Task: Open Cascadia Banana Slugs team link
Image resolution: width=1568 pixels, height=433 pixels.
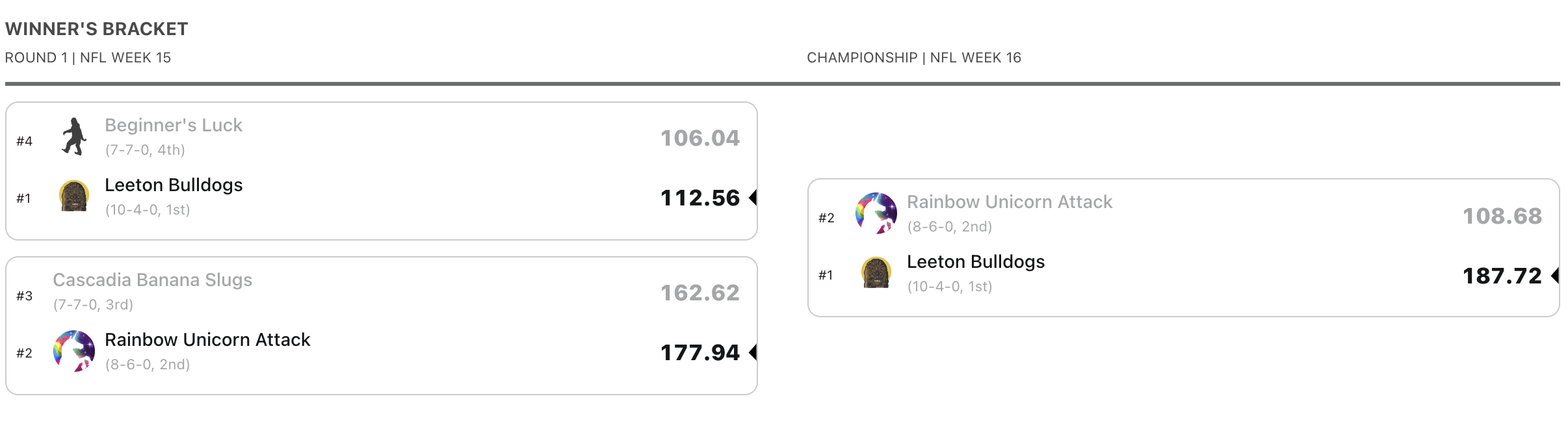Action: (x=152, y=280)
